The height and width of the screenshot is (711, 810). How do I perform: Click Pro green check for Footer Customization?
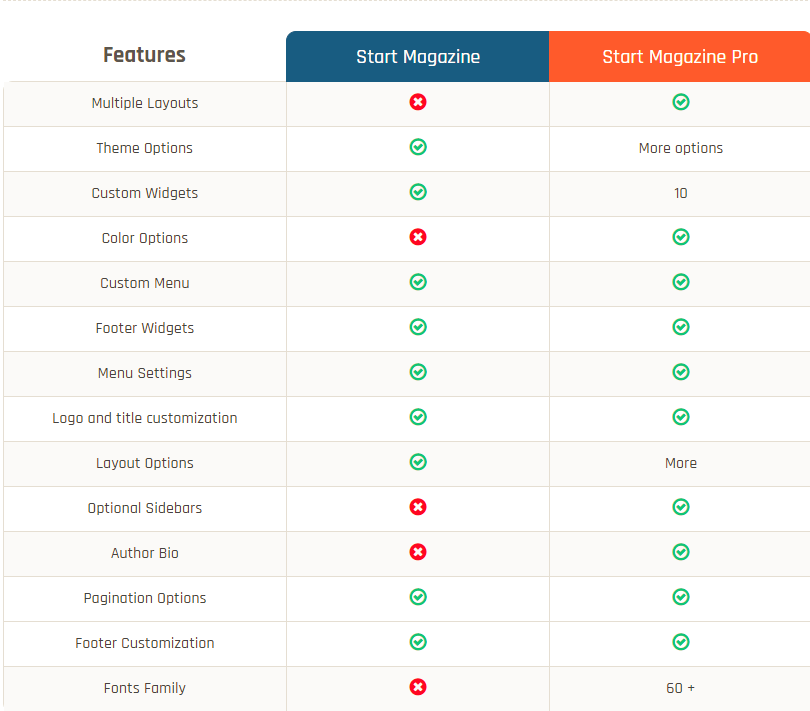[680, 642]
